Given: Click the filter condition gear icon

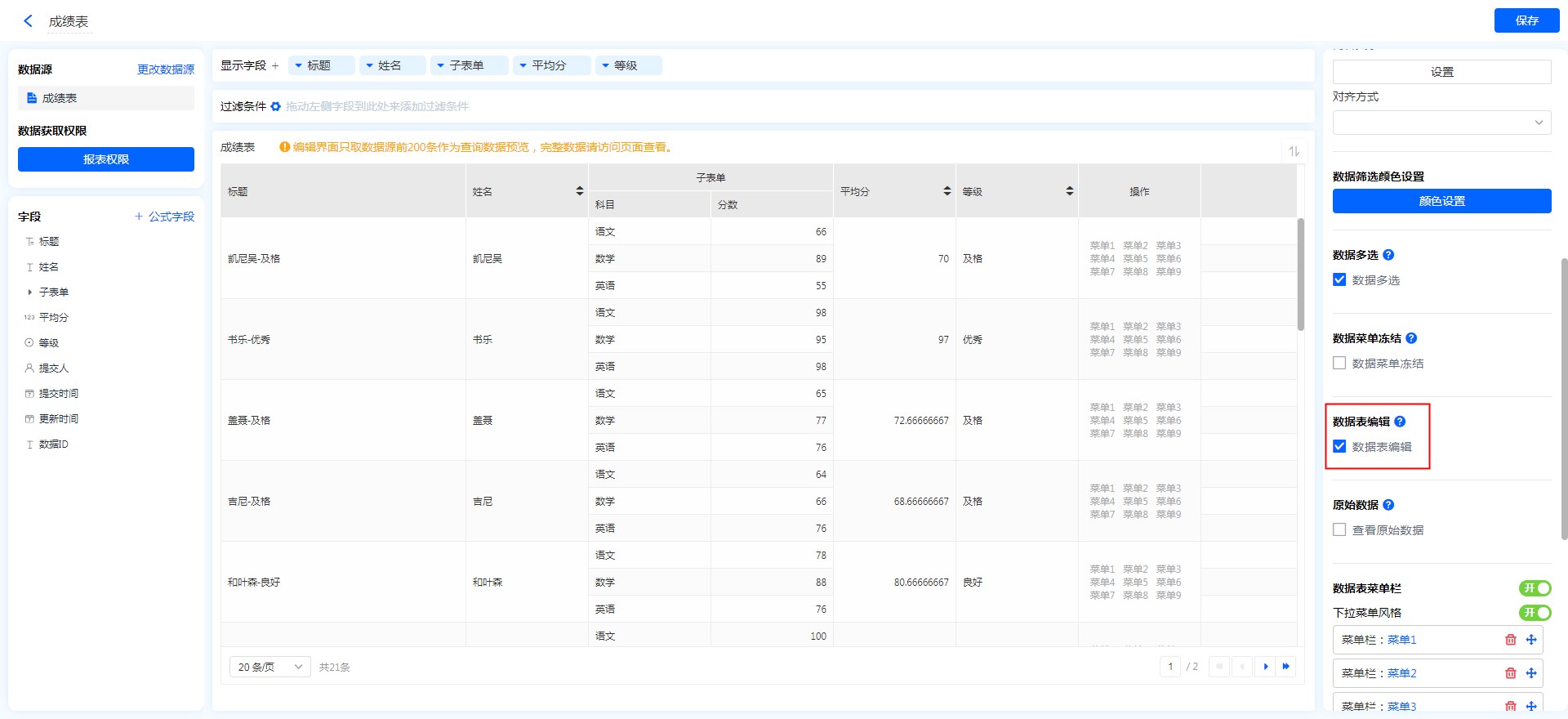Looking at the screenshot, I should [x=276, y=106].
